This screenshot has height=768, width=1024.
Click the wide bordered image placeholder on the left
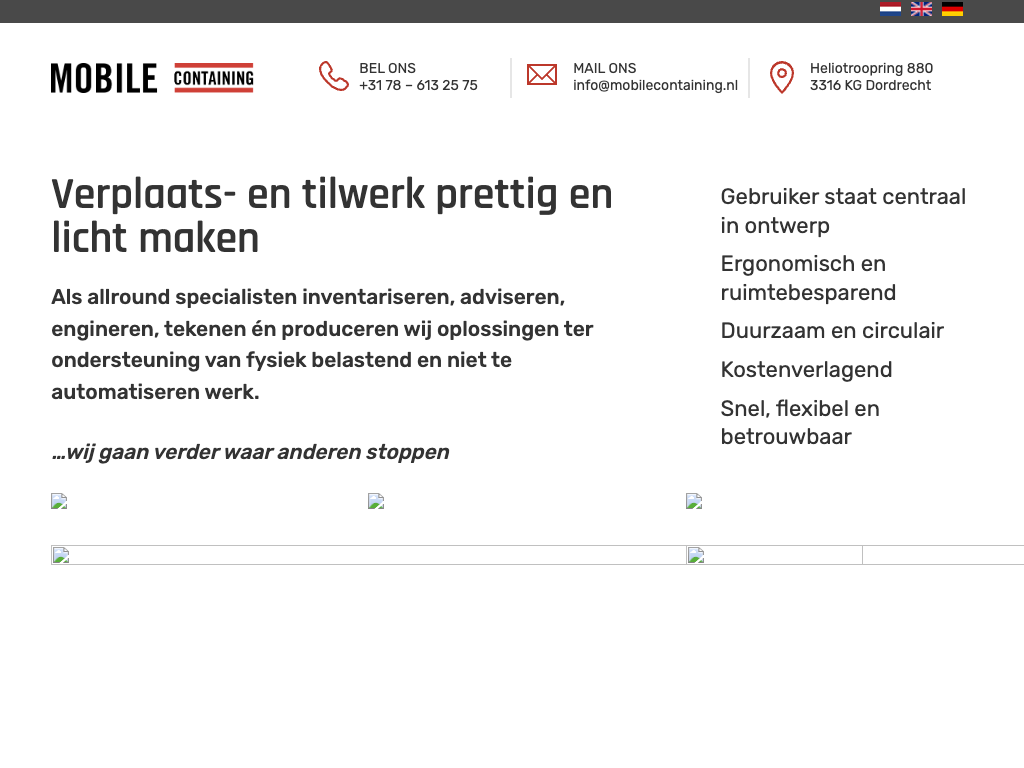[x=368, y=555]
